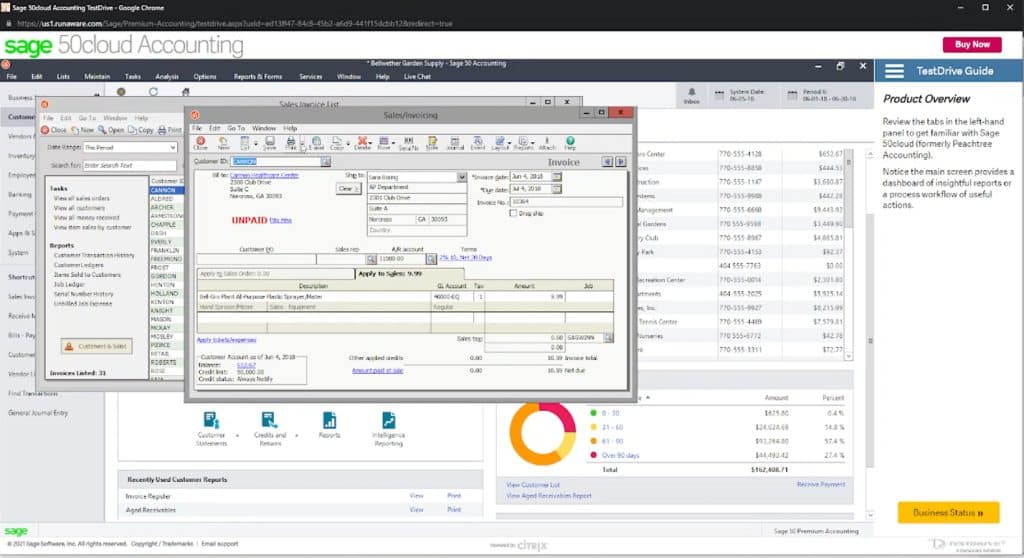Open Go To menu in Sales/Invoicing window
Image resolution: width=1024 pixels, height=558 pixels.
click(236, 128)
